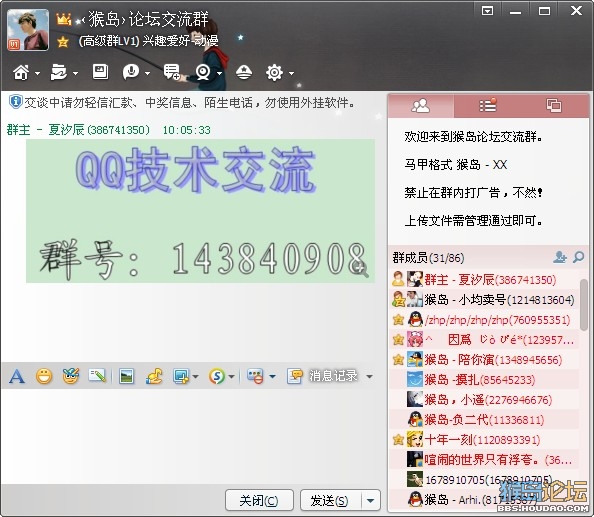Open the emoticon smiley picker
Viewport: 594px width, 517px height.
coord(44,376)
